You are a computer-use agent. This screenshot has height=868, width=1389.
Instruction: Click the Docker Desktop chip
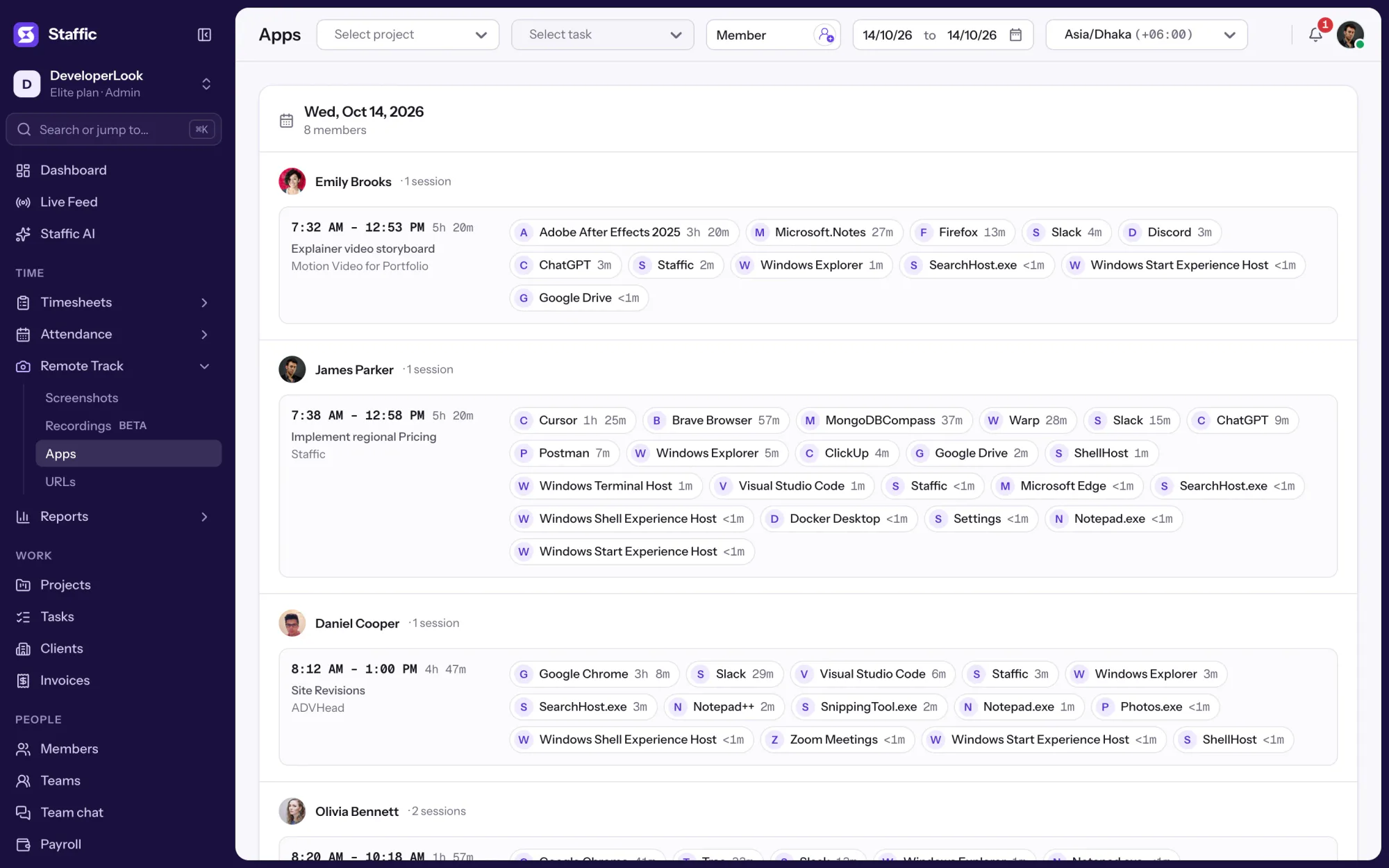[x=839, y=519]
